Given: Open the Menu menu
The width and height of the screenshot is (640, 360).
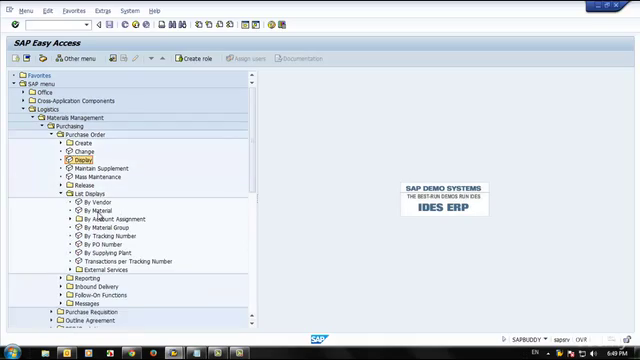Looking at the screenshot, I should (26, 11).
